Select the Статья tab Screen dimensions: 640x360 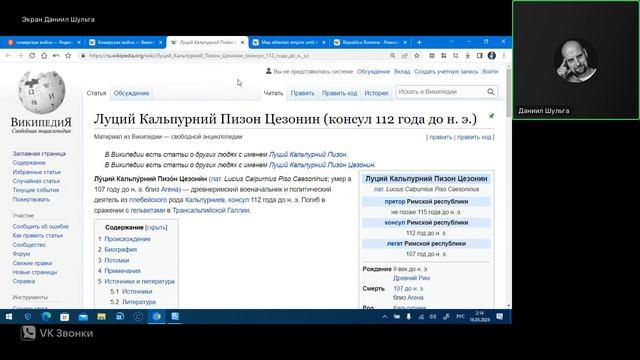(96, 93)
